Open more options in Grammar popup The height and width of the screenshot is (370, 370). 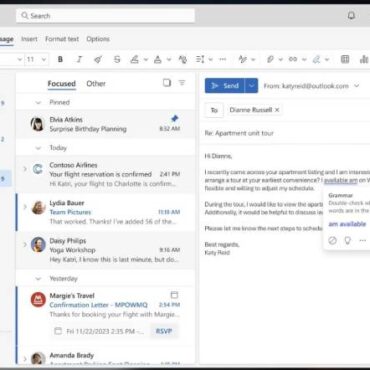[363, 240]
